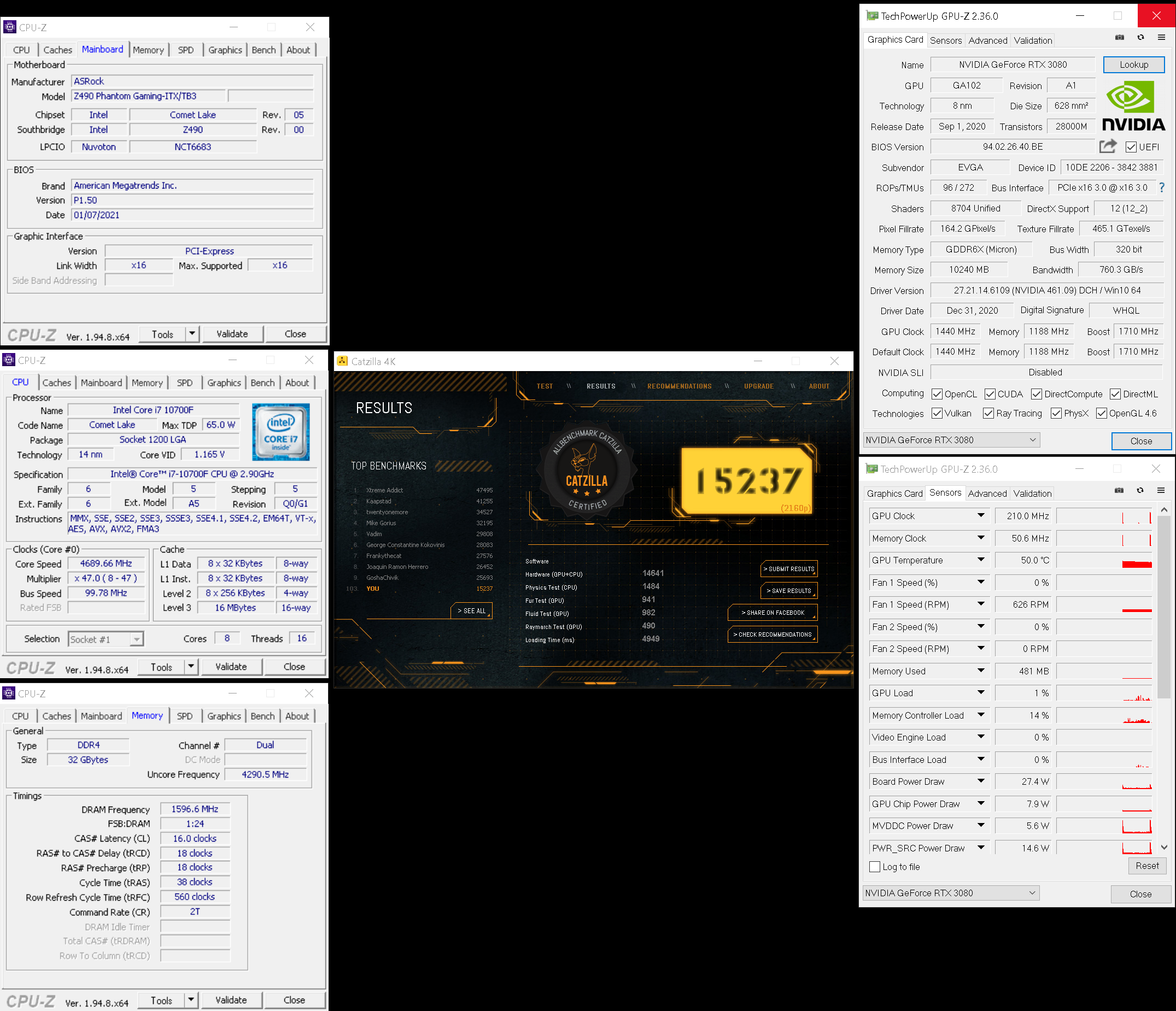Image resolution: width=1176 pixels, height=1011 pixels.
Task: Click Submit Results in Catzilla
Action: (x=789, y=568)
